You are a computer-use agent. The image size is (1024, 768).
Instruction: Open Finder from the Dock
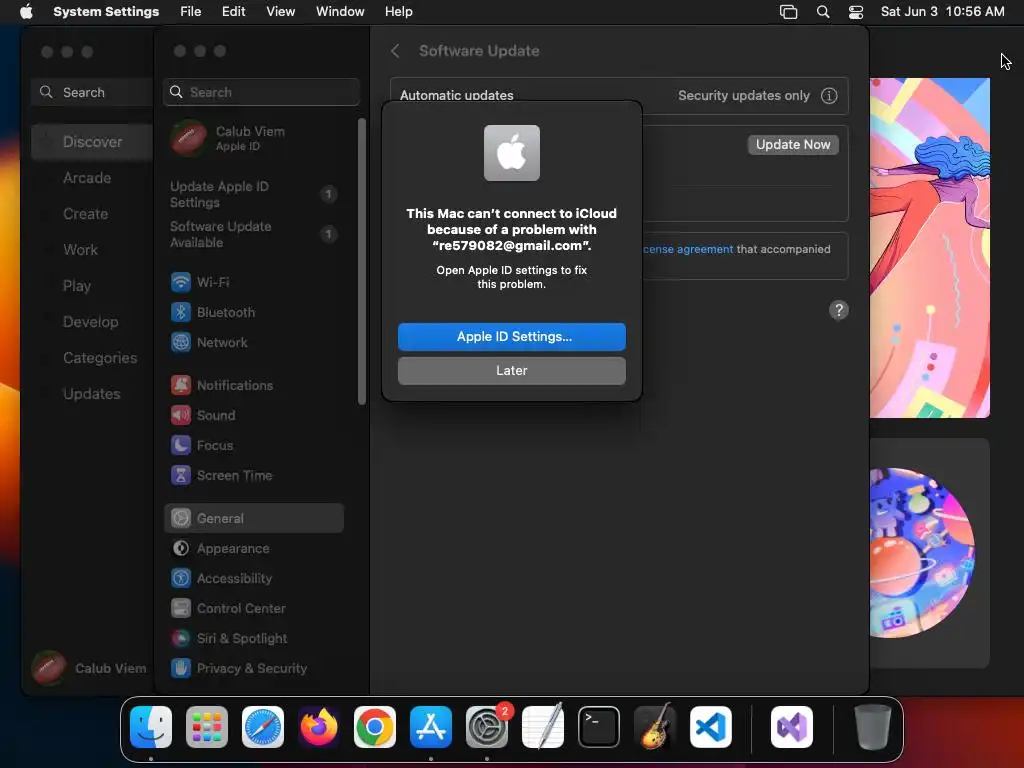[151, 727]
